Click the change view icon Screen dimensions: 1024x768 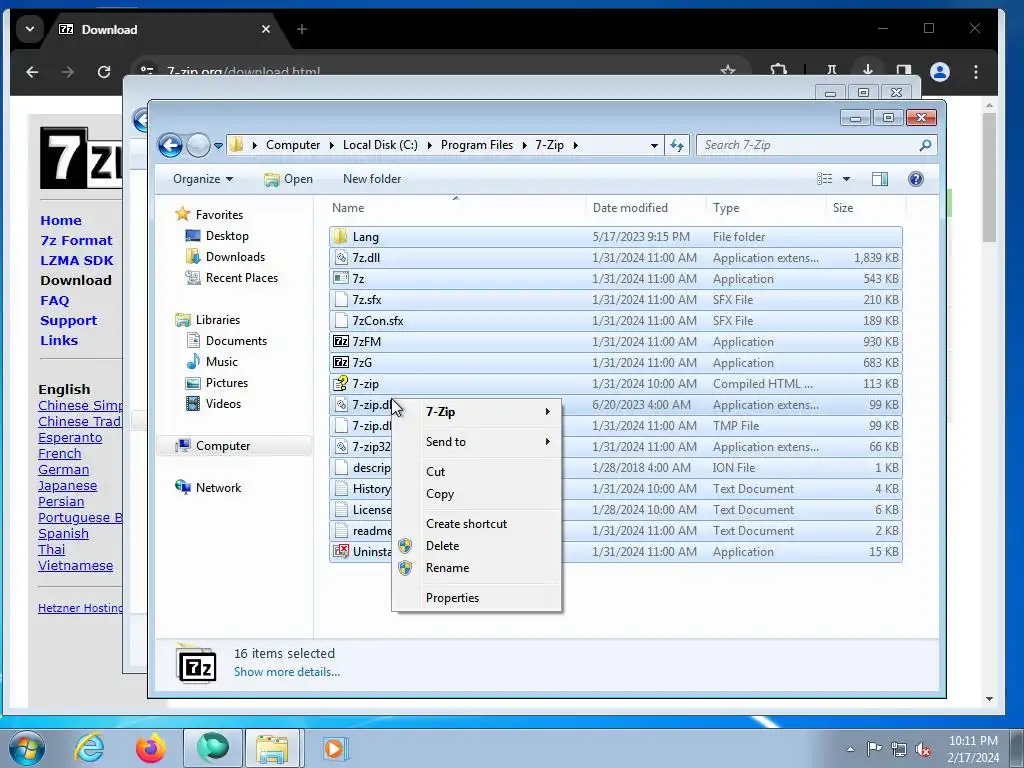(x=825, y=179)
